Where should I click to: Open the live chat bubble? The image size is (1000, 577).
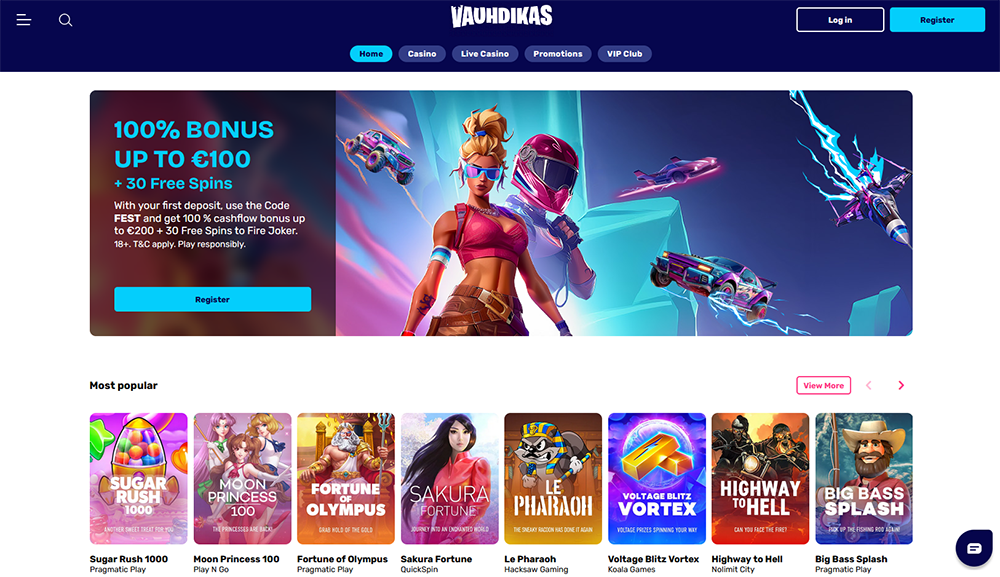(973, 548)
